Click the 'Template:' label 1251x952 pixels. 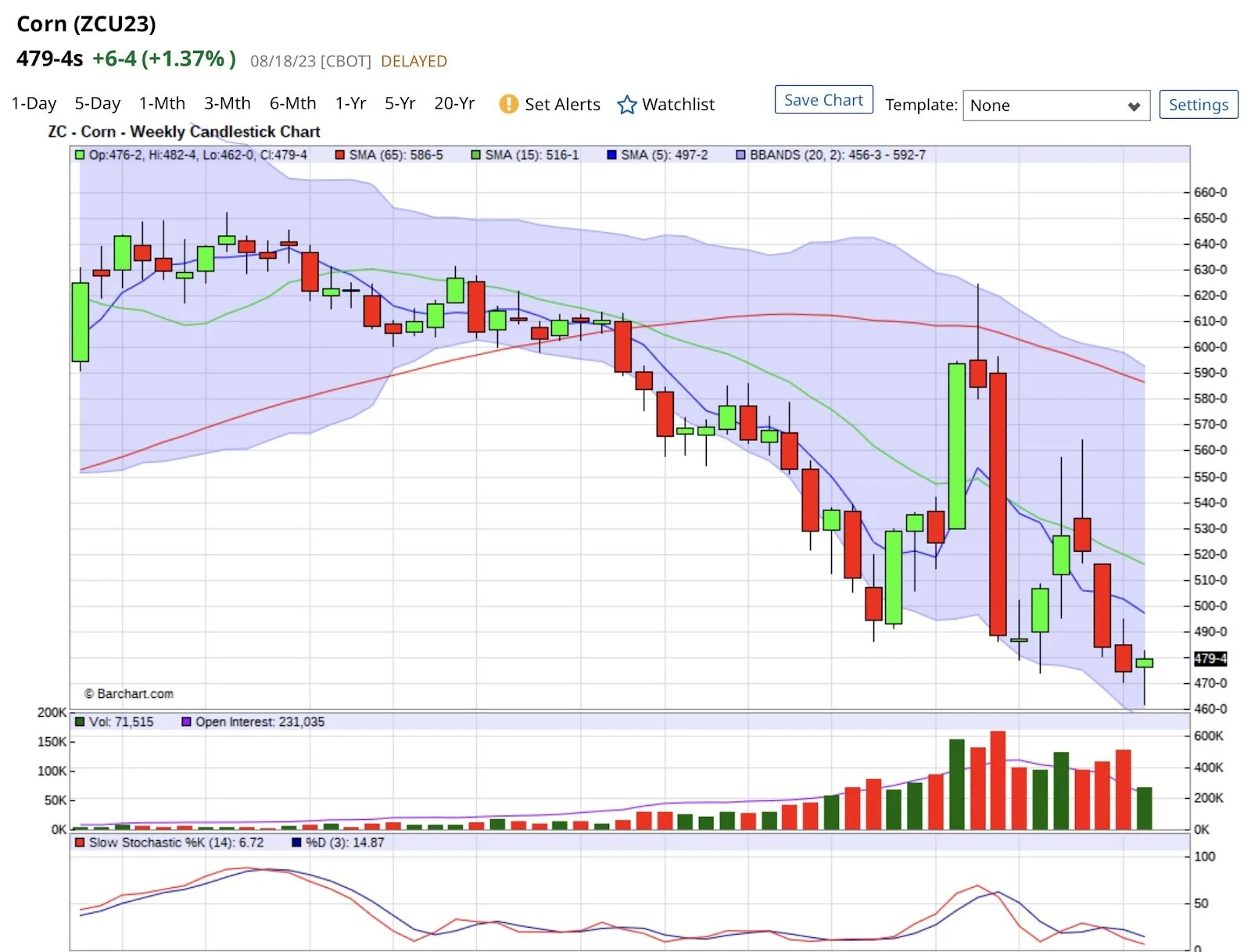(x=921, y=105)
